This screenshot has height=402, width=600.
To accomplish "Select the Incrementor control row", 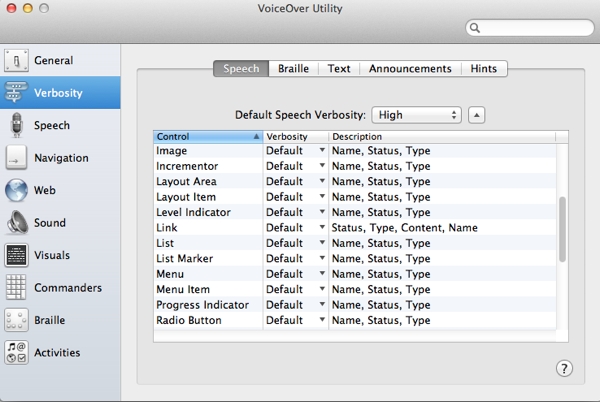I will (x=355, y=166).
